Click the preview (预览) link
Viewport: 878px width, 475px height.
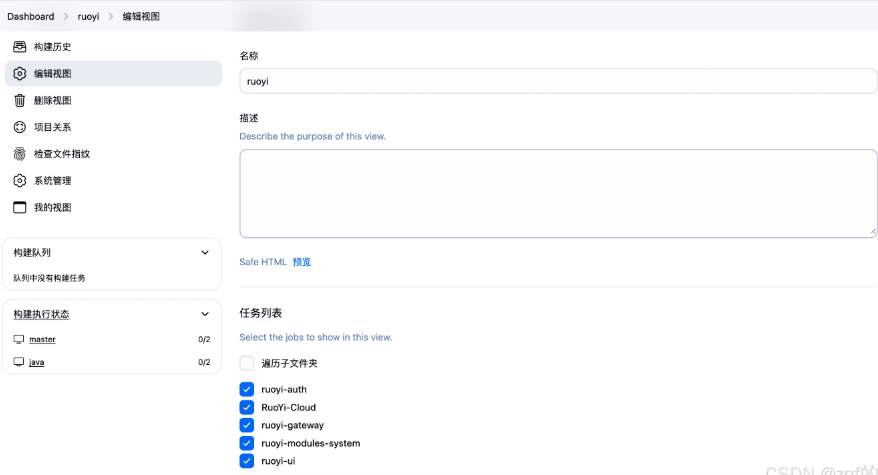point(301,262)
